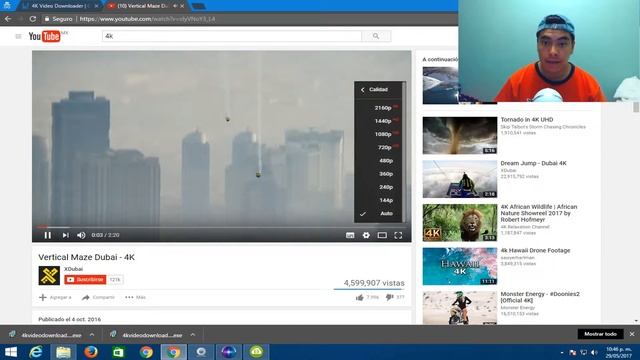Open Dream Jump - Dubai 4K
The width and height of the screenshot is (640, 360).
[533, 163]
